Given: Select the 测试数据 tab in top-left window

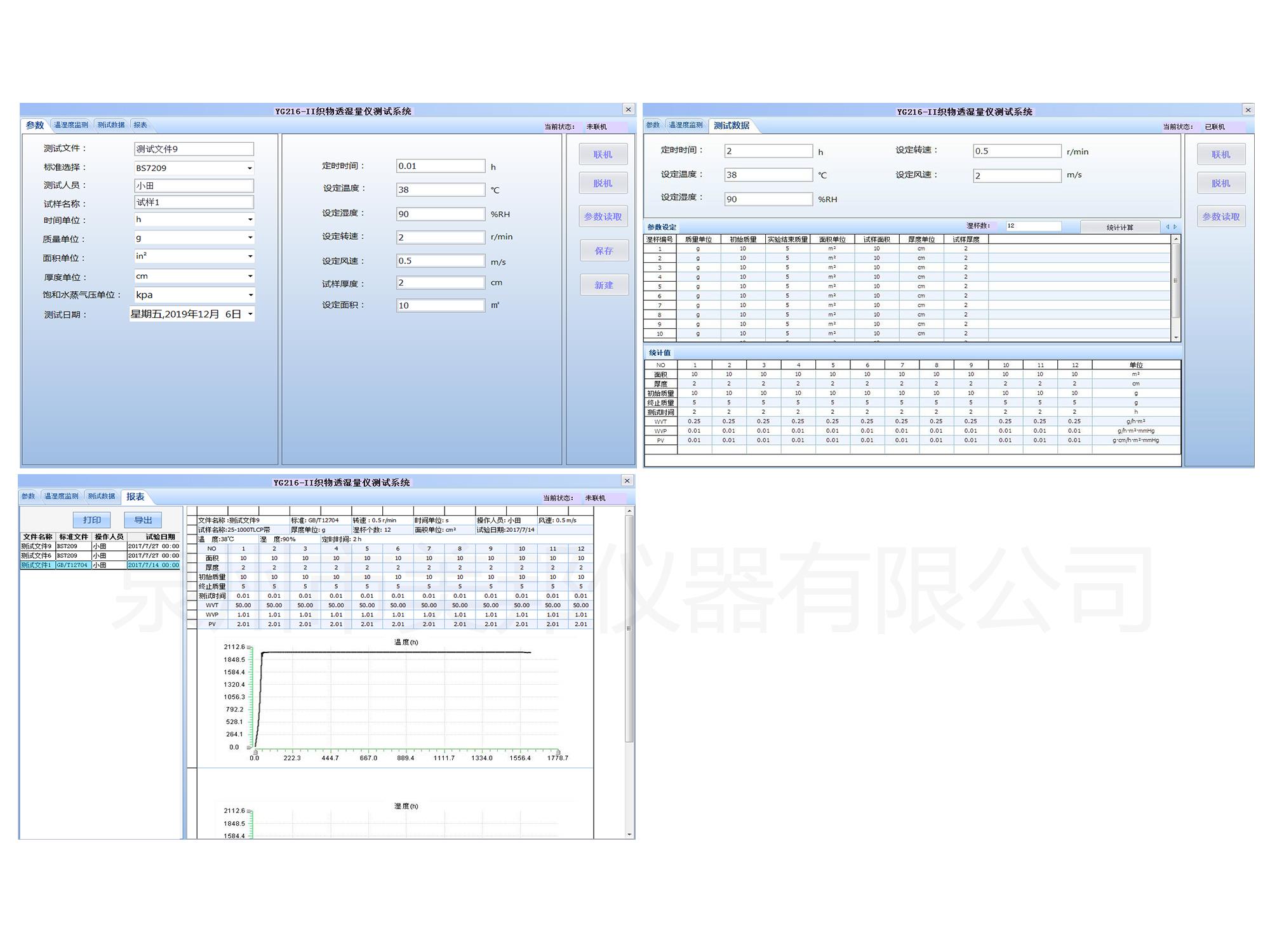Looking at the screenshot, I should point(111,125).
